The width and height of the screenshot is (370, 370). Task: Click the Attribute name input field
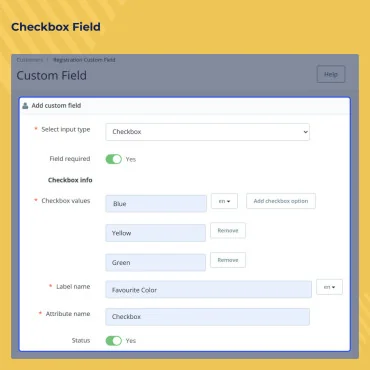[207, 317]
